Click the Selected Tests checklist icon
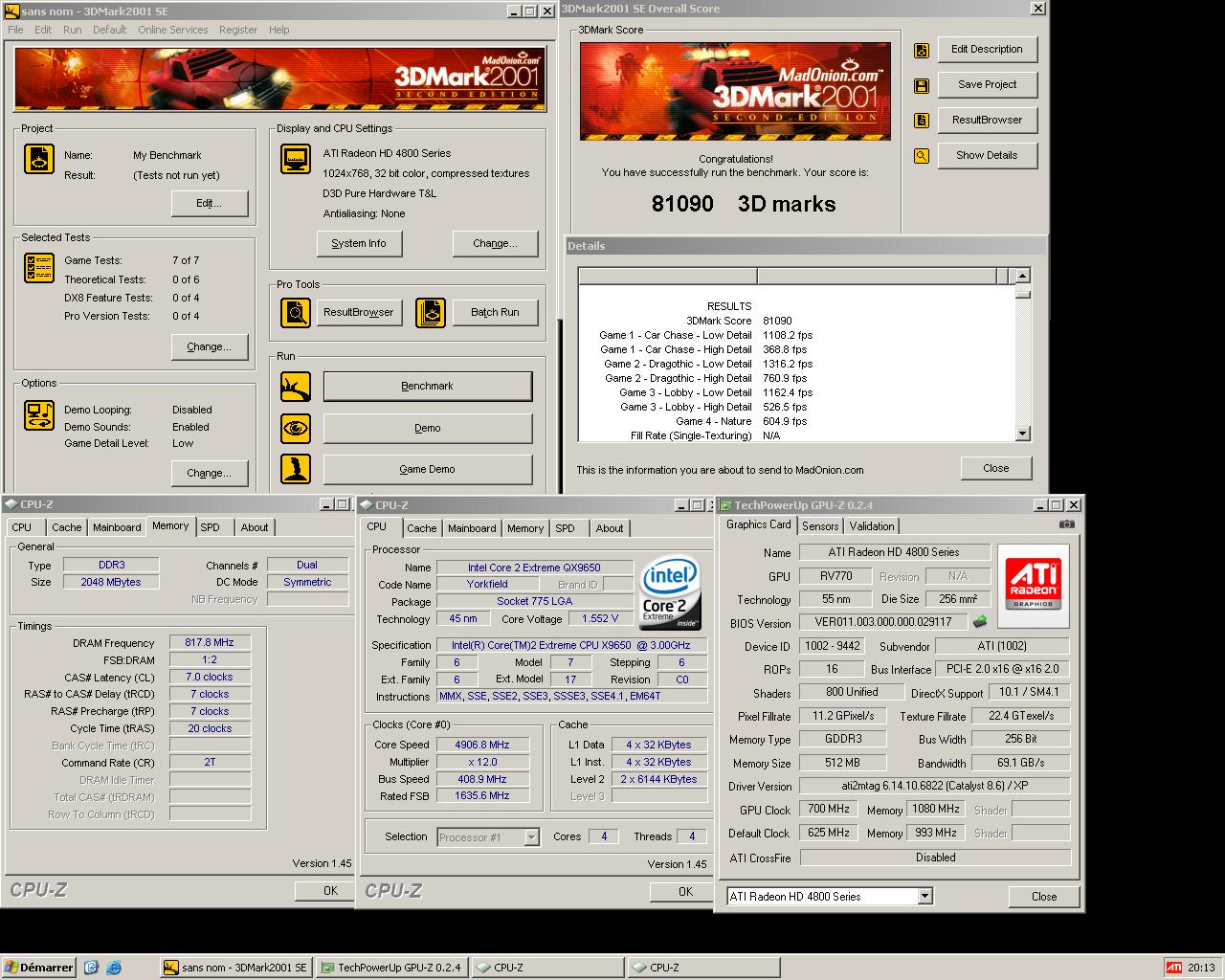The height and width of the screenshot is (980, 1225). tap(39, 268)
